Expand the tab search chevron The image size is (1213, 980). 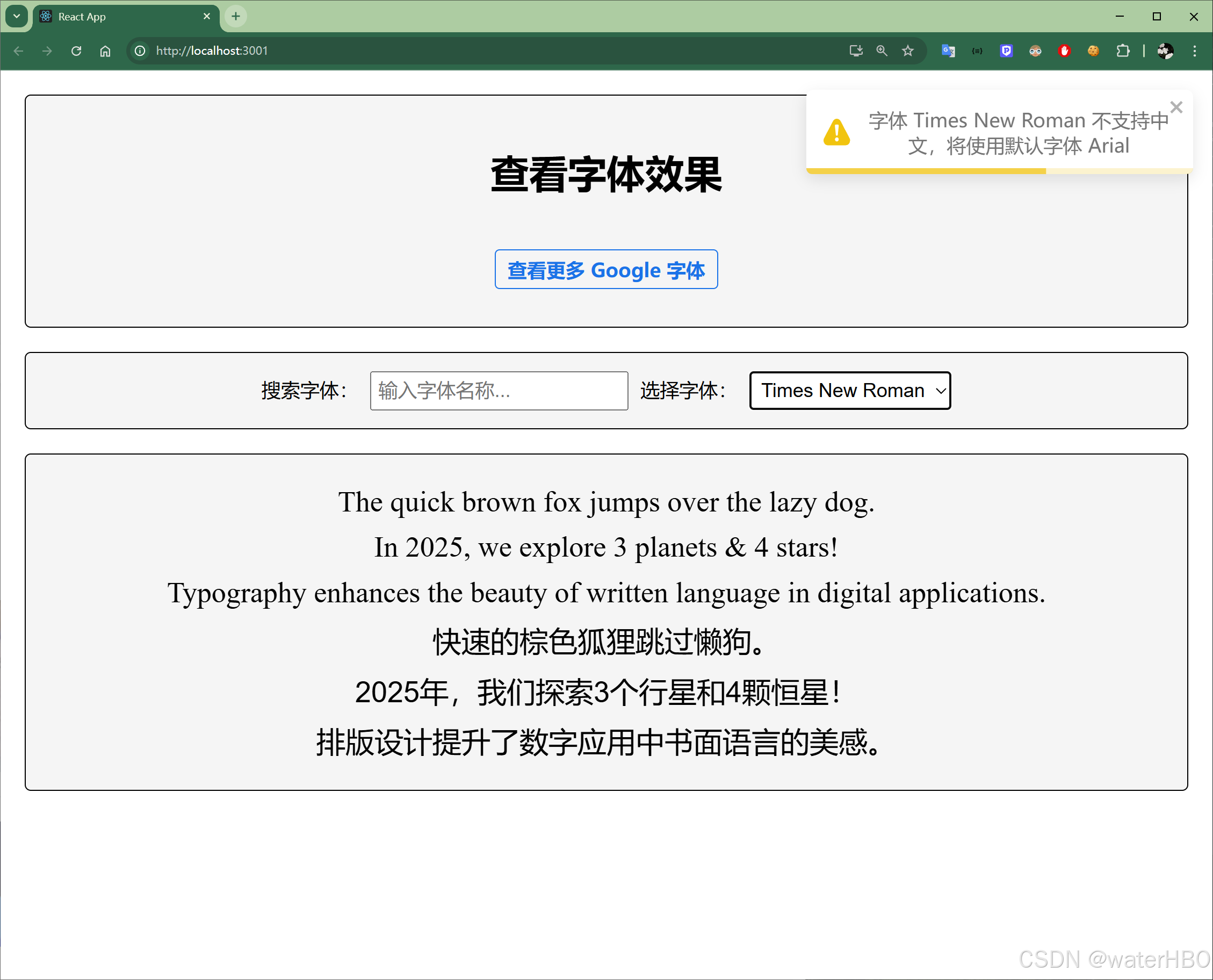pos(16,16)
